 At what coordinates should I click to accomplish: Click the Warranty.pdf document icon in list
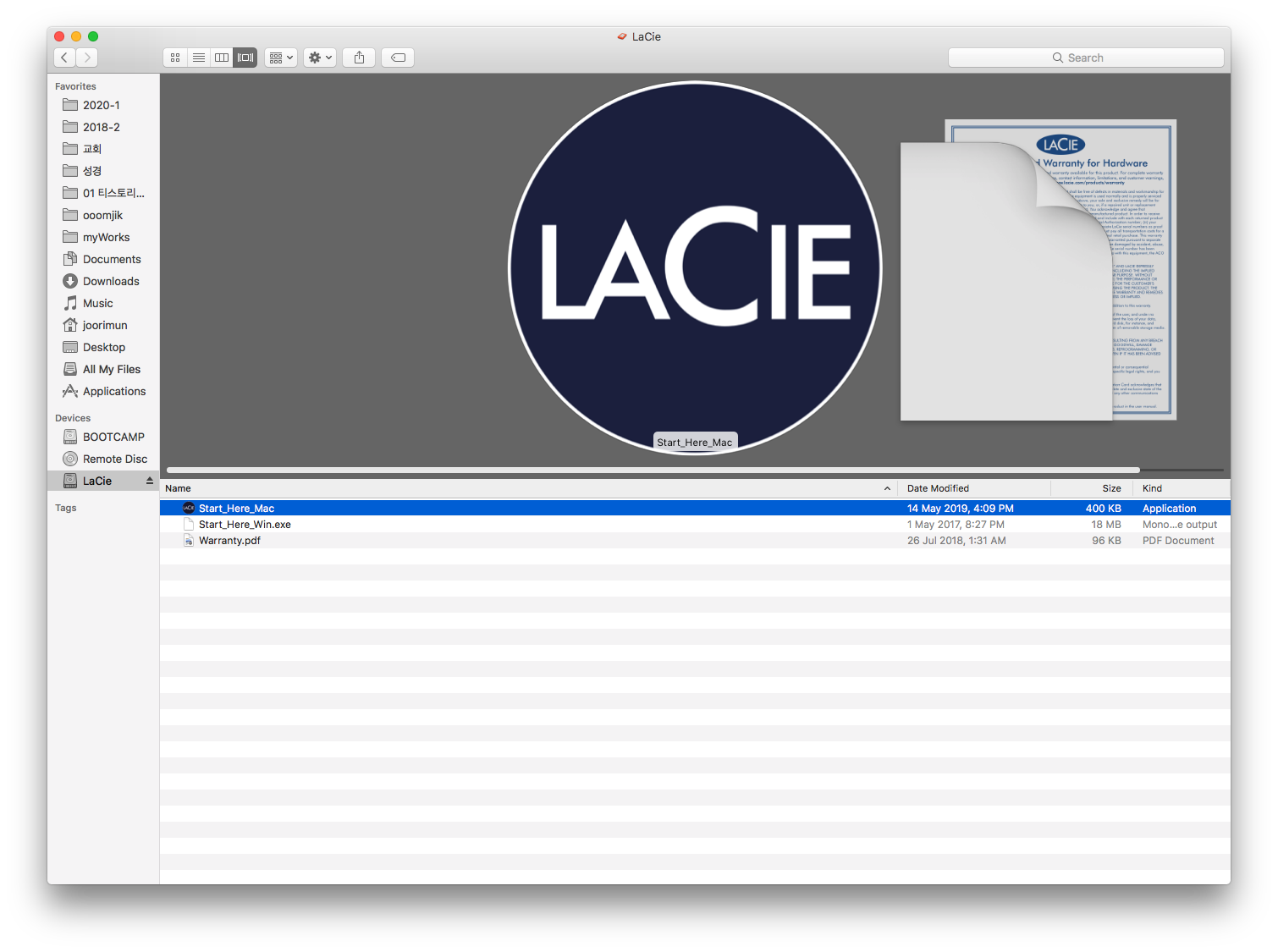click(x=189, y=541)
